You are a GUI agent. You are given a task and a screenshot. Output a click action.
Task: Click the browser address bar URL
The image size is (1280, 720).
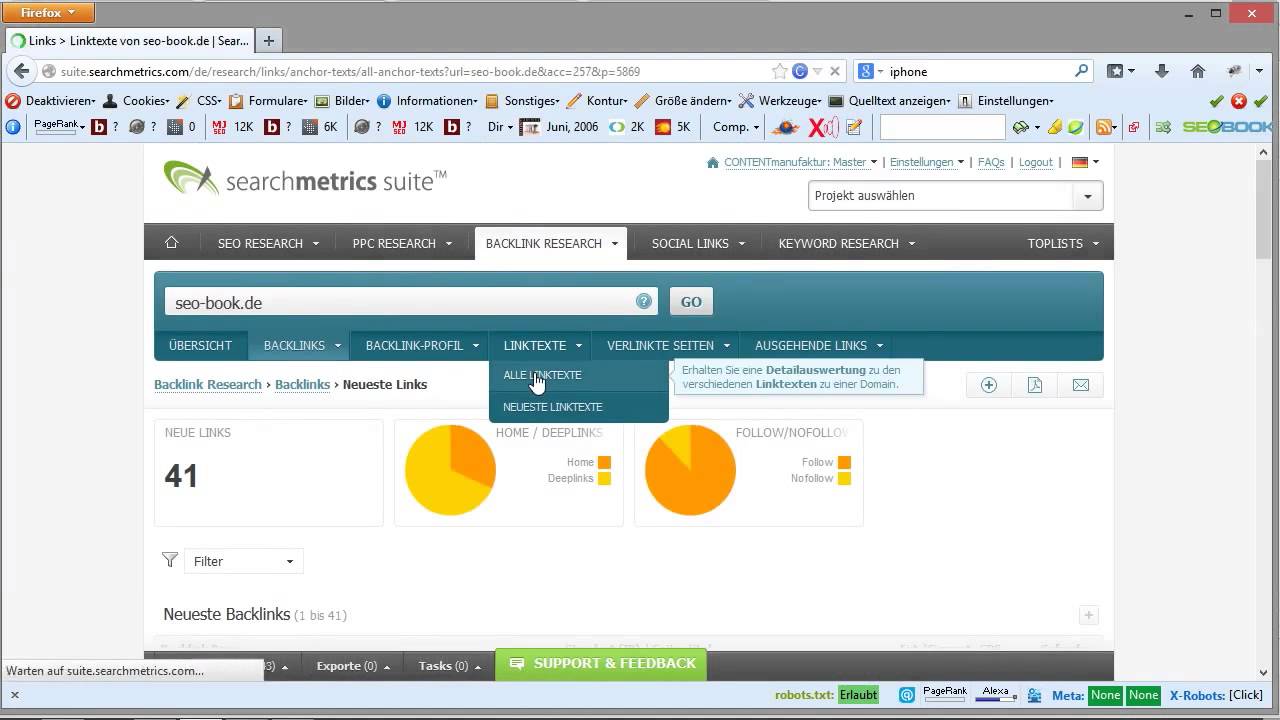point(350,72)
